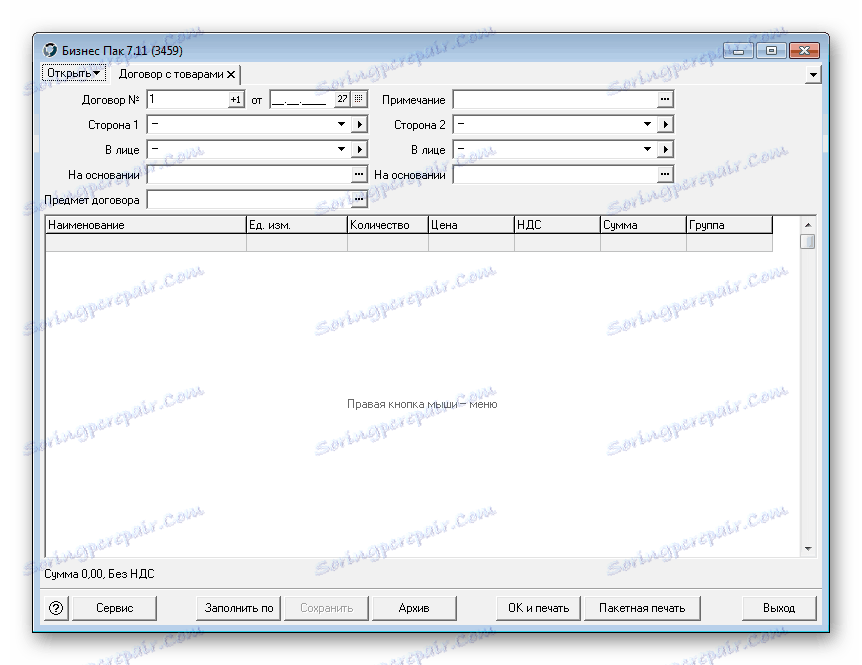Click the contract date input field
This screenshot has height=665, width=862.
point(302,99)
